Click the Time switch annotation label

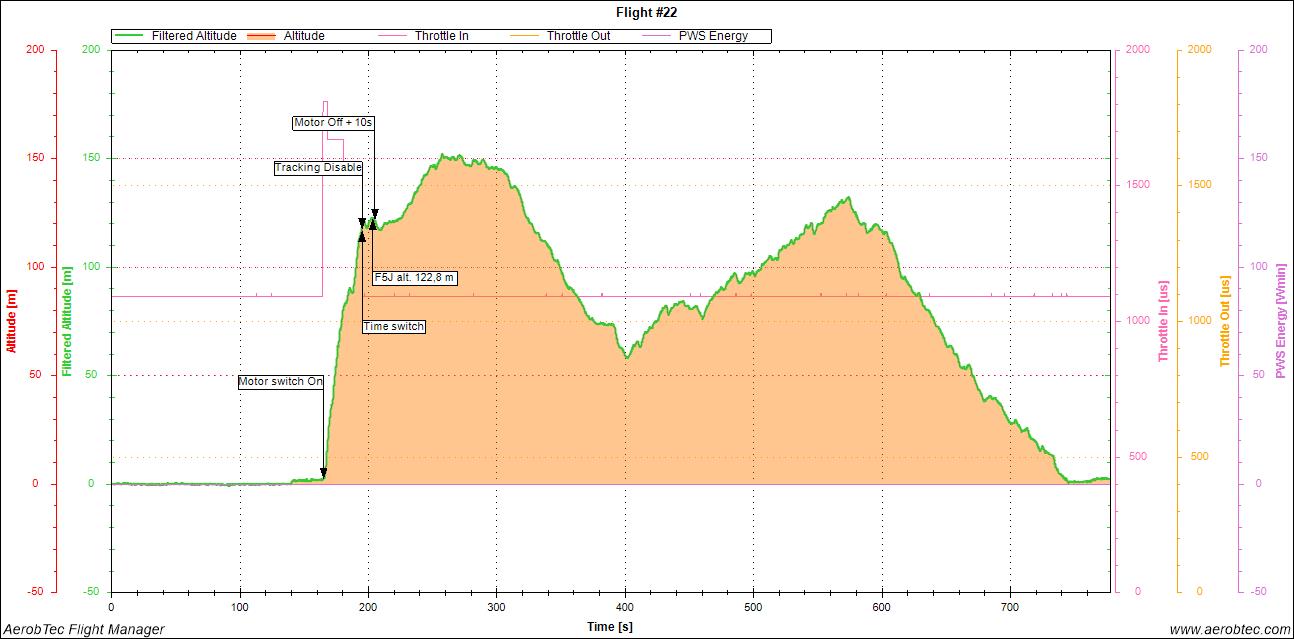tap(394, 327)
